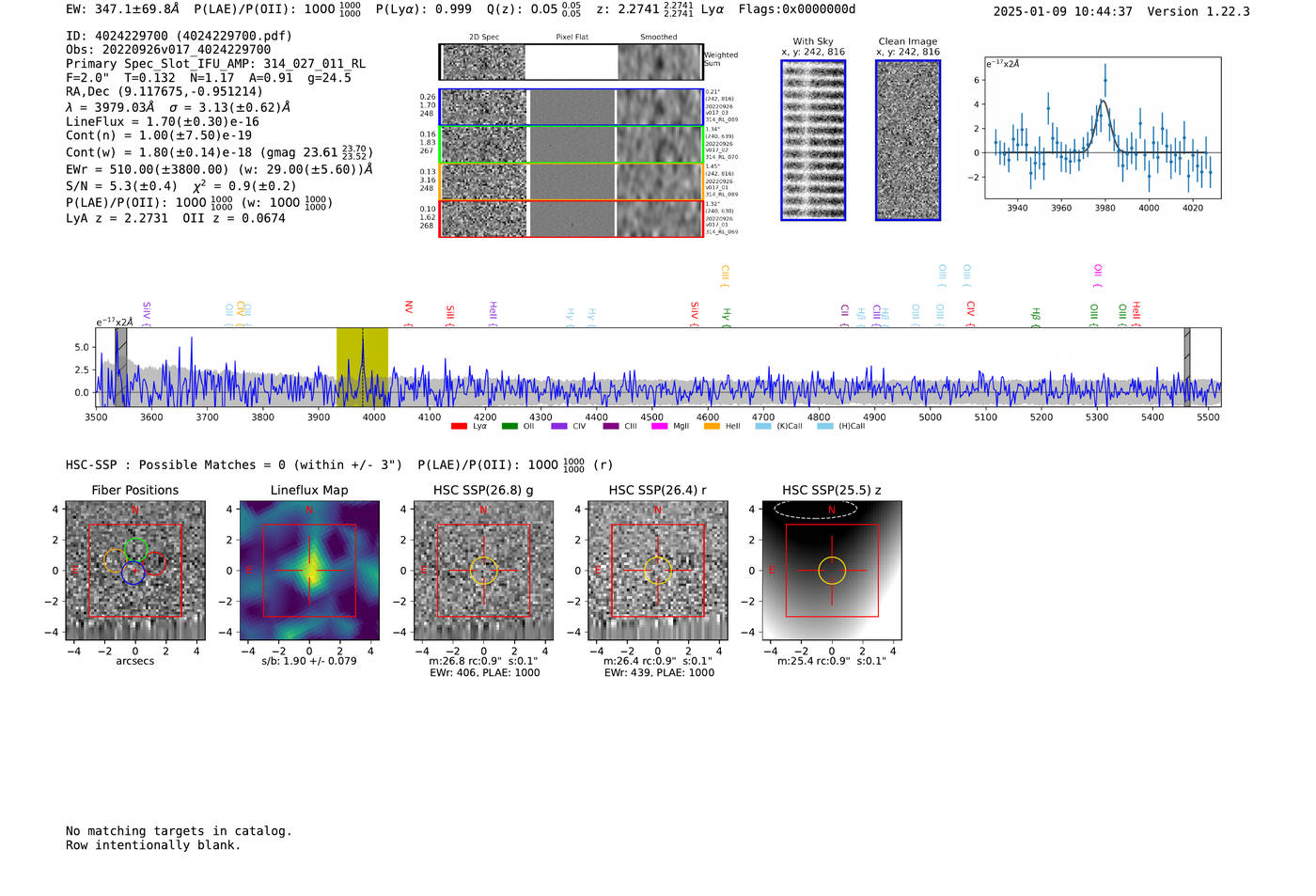Click the red SiII line marker label
The height and width of the screenshot is (896, 1316).
(x=449, y=312)
